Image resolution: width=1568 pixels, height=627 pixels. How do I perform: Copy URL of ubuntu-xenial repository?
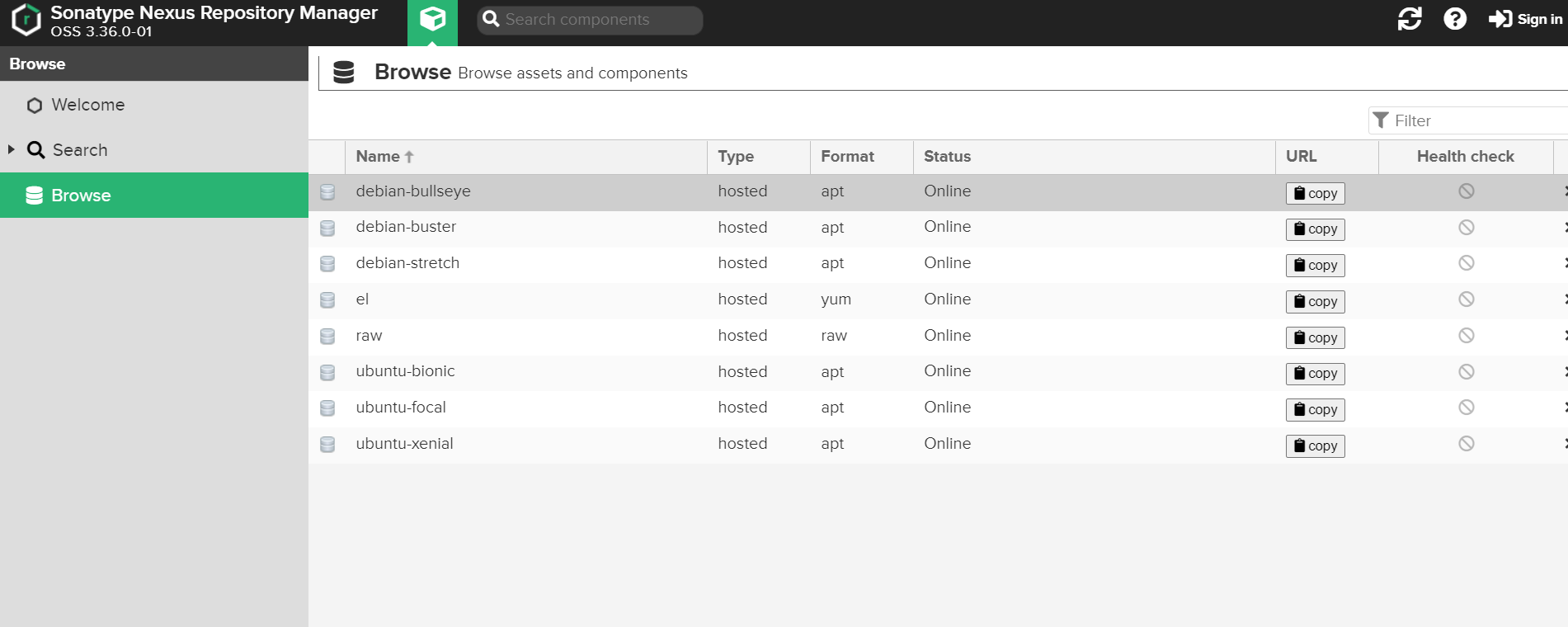1315,446
